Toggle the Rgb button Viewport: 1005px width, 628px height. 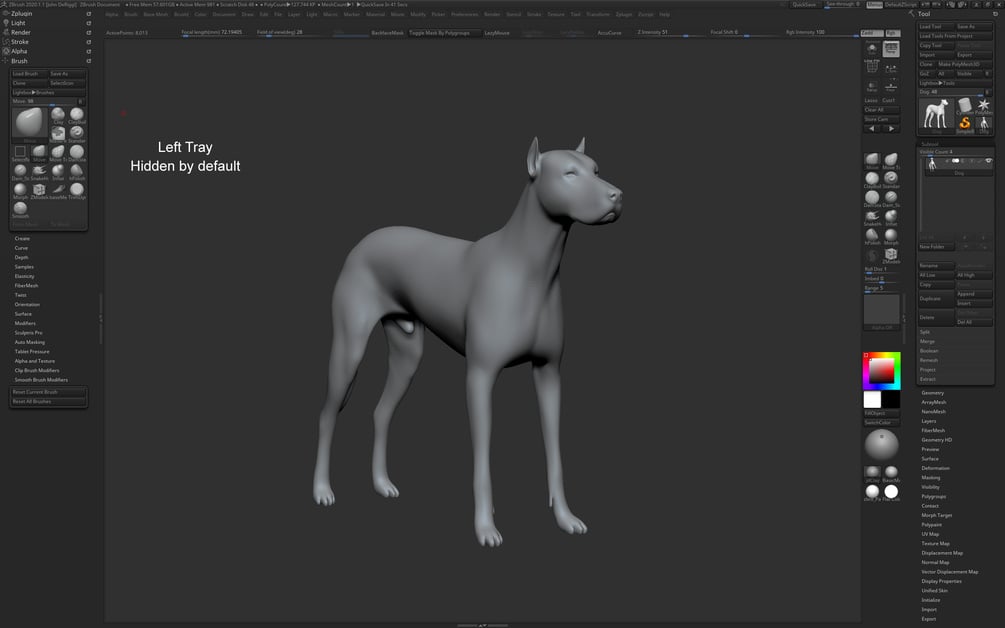point(892,33)
